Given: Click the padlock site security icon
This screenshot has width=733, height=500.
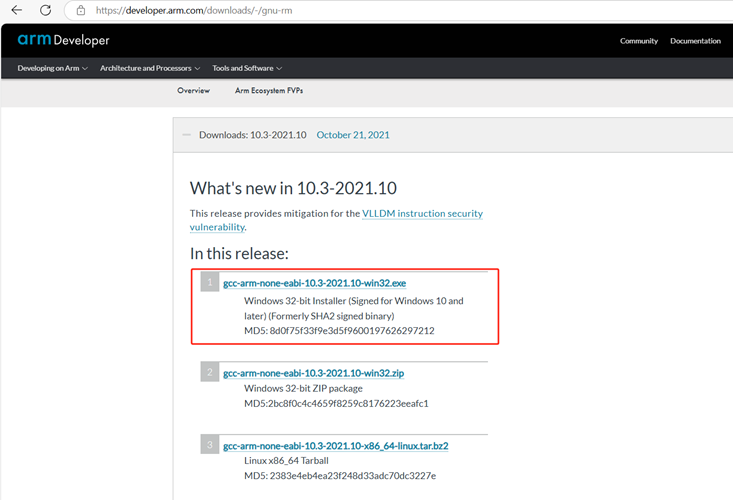Looking at the screenshot, I should coord(81,10).
